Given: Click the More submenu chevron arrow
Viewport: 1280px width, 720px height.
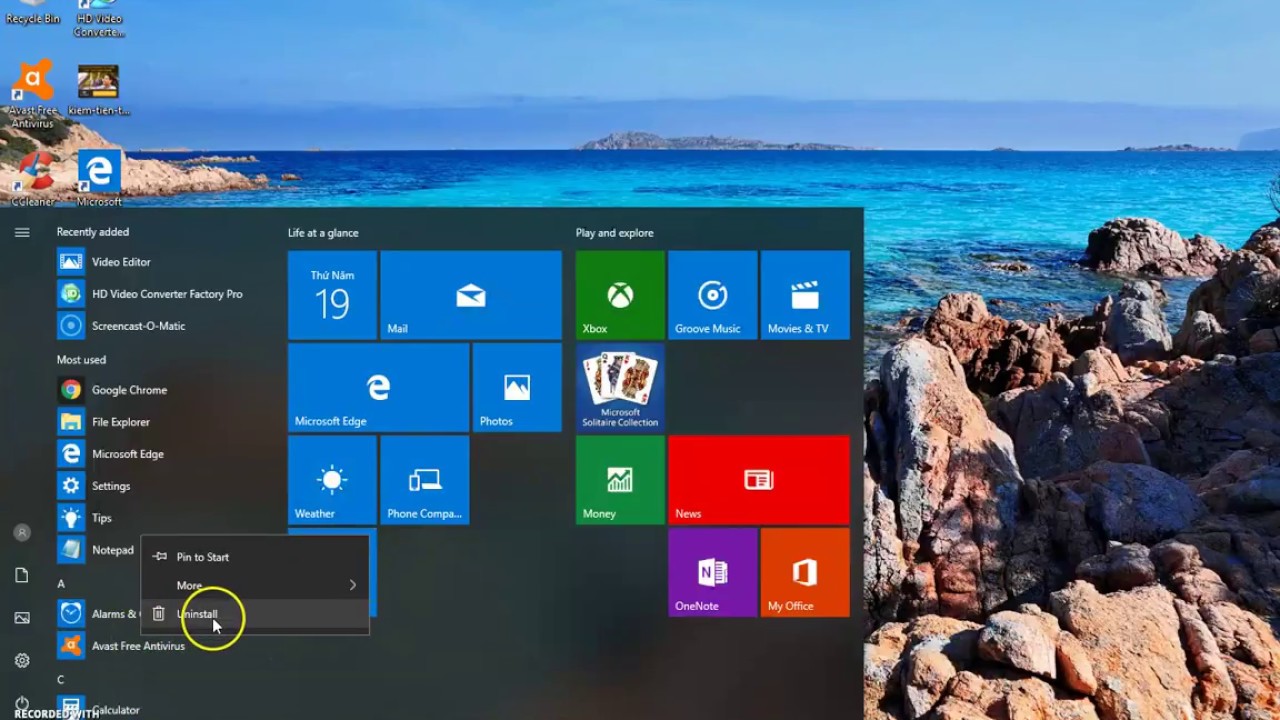Looking at the screenshot, I should point(352,585).
